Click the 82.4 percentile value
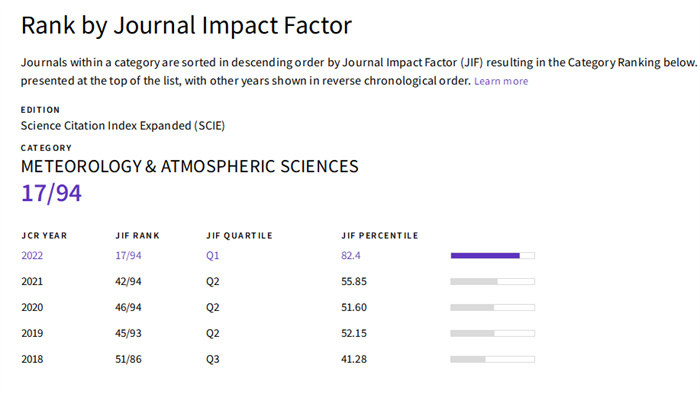Viewport: 700px width, 397px height. (x=351, y=255)
